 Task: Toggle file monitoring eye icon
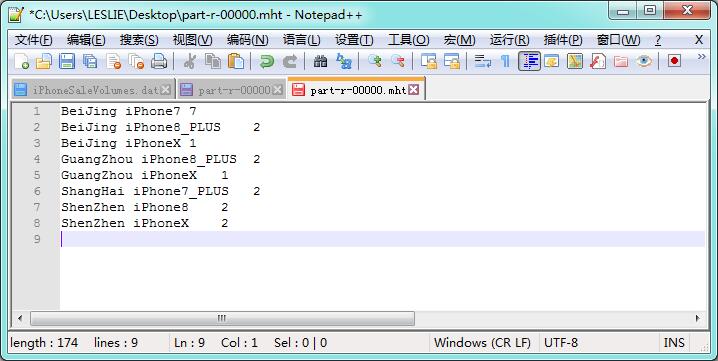pyautogui.click(x=644, y=61)
